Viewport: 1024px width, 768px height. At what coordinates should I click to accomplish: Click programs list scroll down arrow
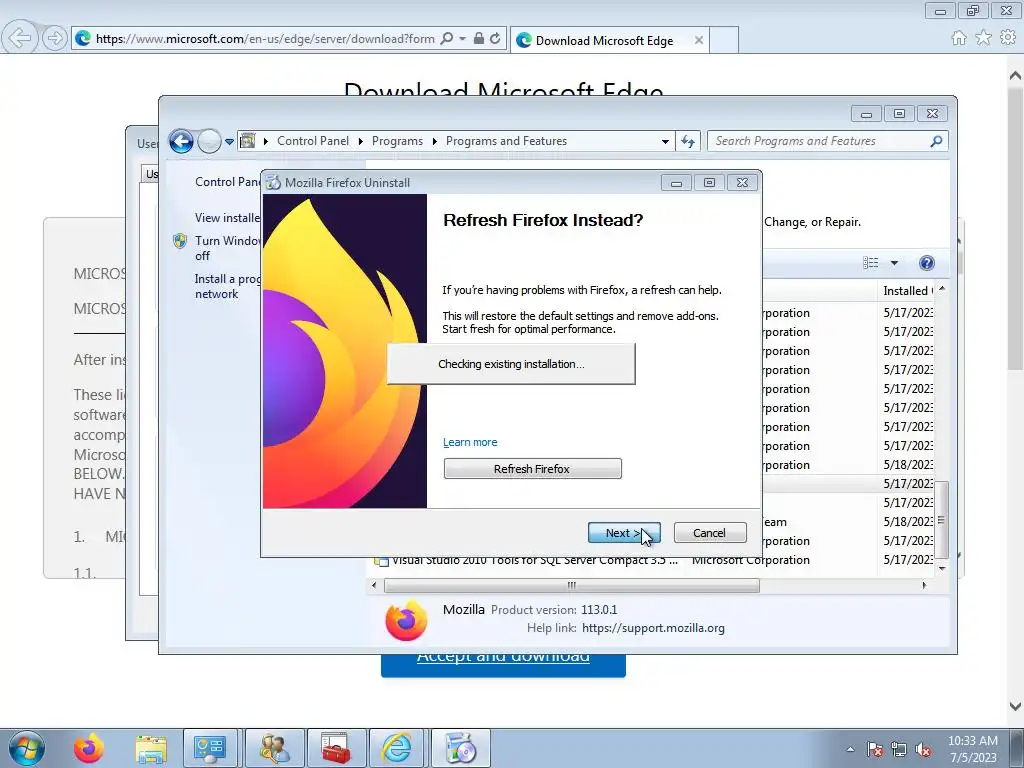click(942, 568)
